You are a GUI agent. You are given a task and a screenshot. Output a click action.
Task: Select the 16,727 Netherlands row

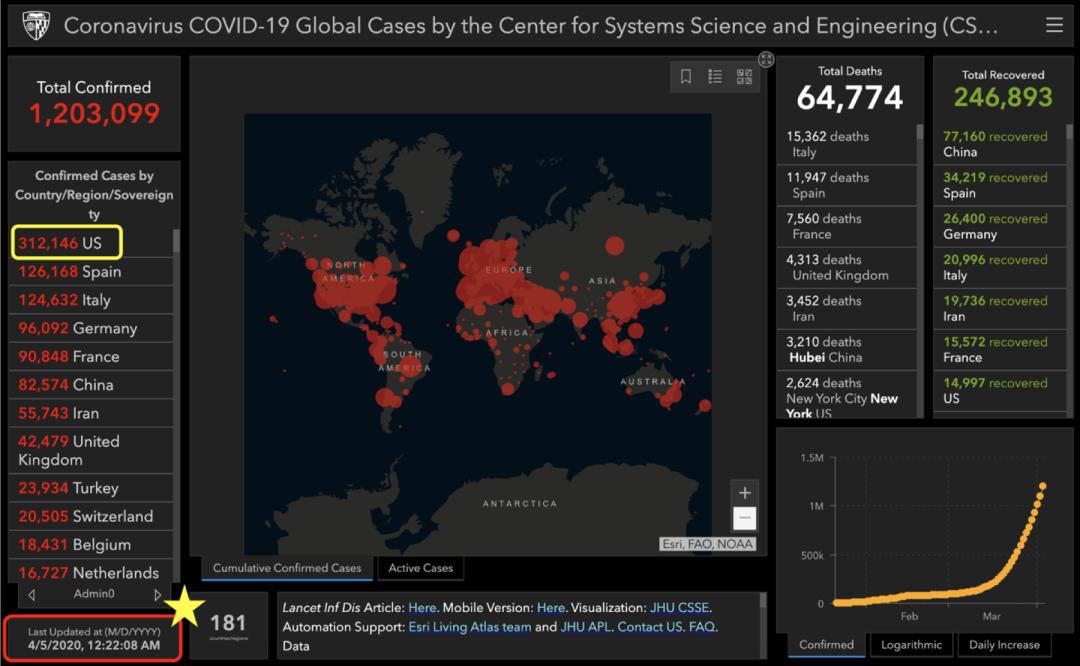pyautogui.click(x=90, y=572)
